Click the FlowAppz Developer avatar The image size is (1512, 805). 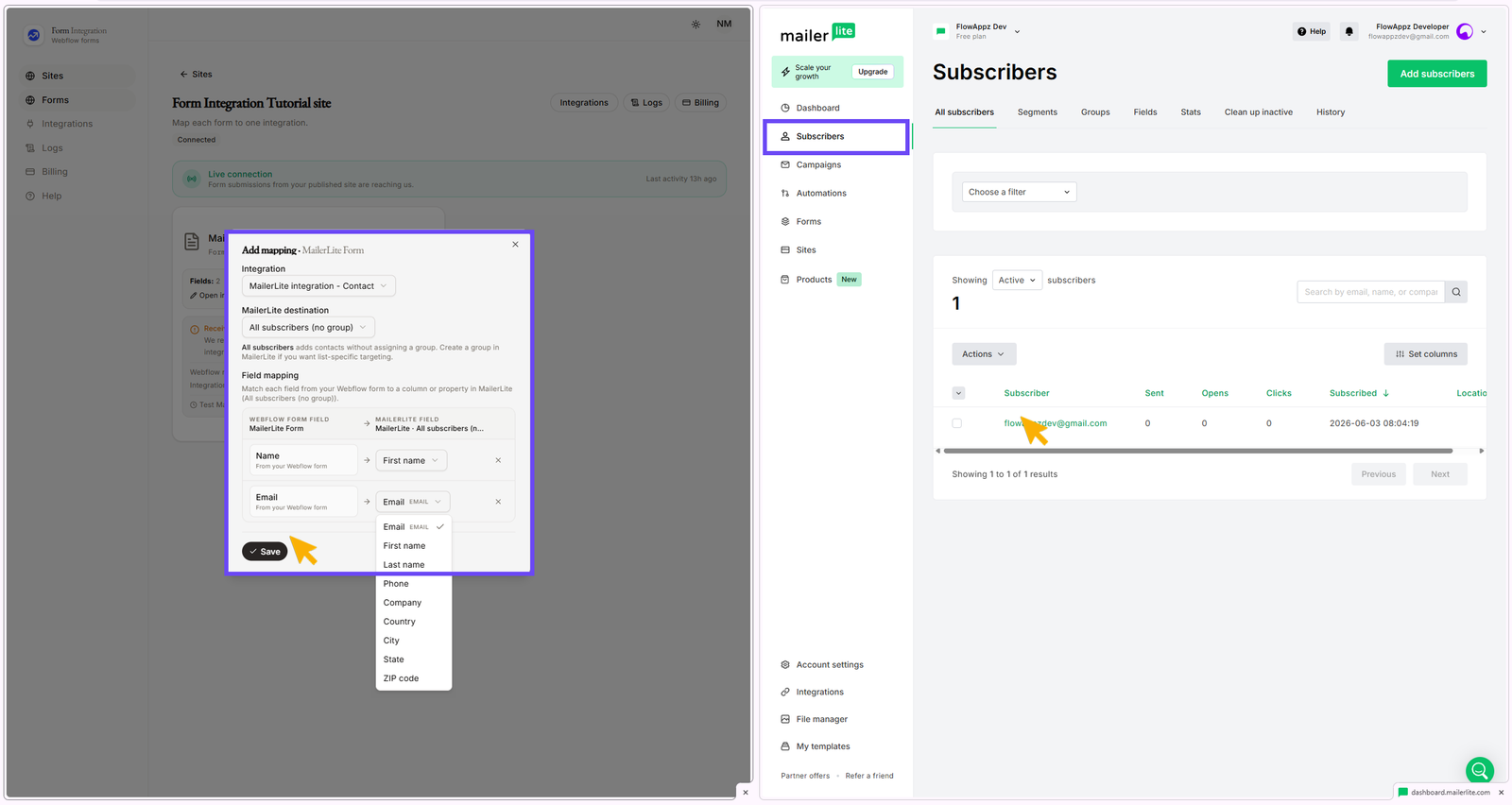[x=1465, y=31]
